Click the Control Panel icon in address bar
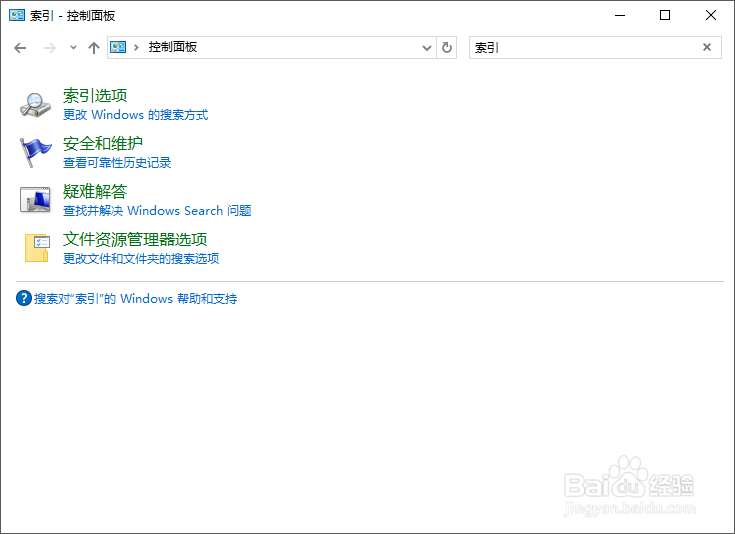Screen dimensions: 735x534 [118, 47]
